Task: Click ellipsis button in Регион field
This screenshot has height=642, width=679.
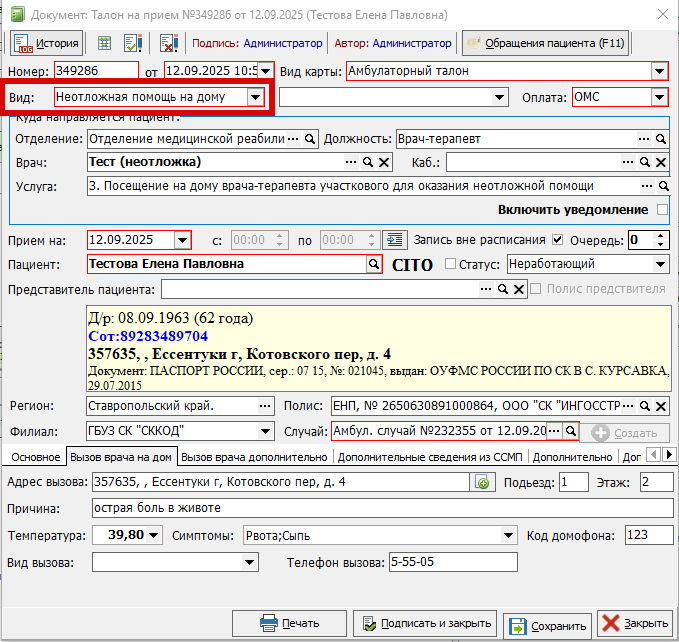Action: tap(265, 407)
